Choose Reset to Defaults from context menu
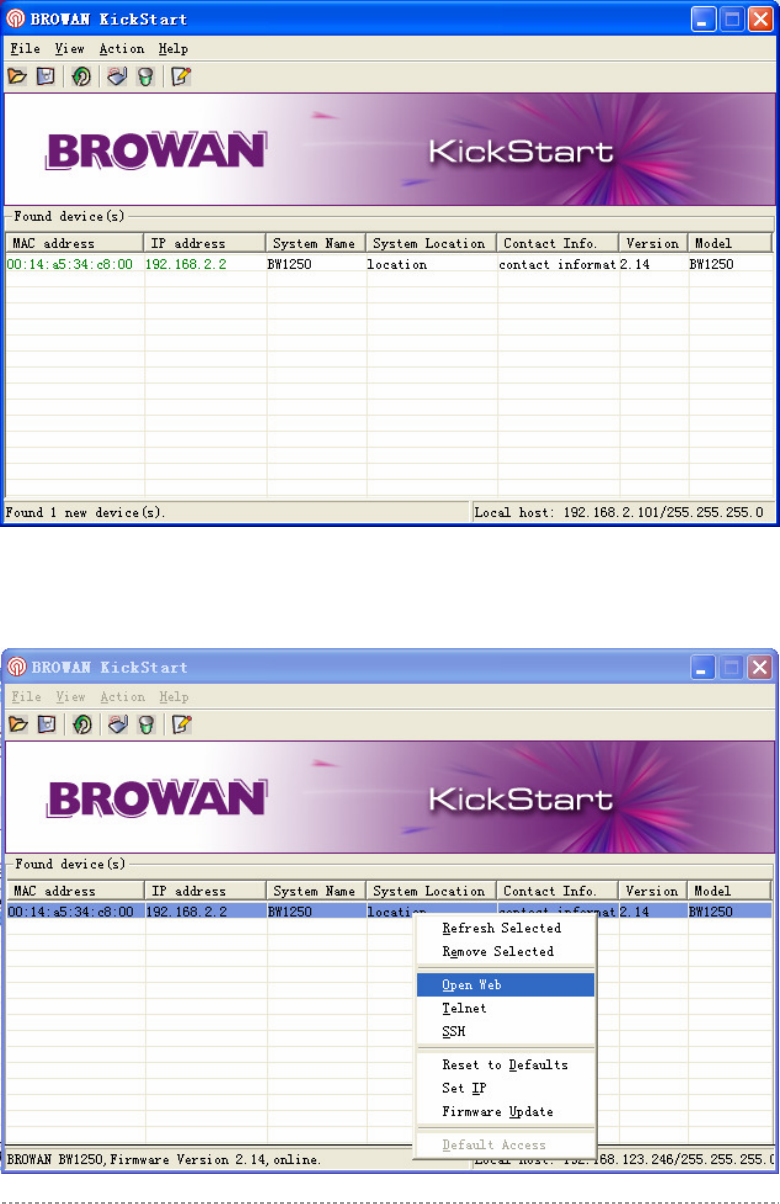780x1204 pixels. tap(505, 1065)
